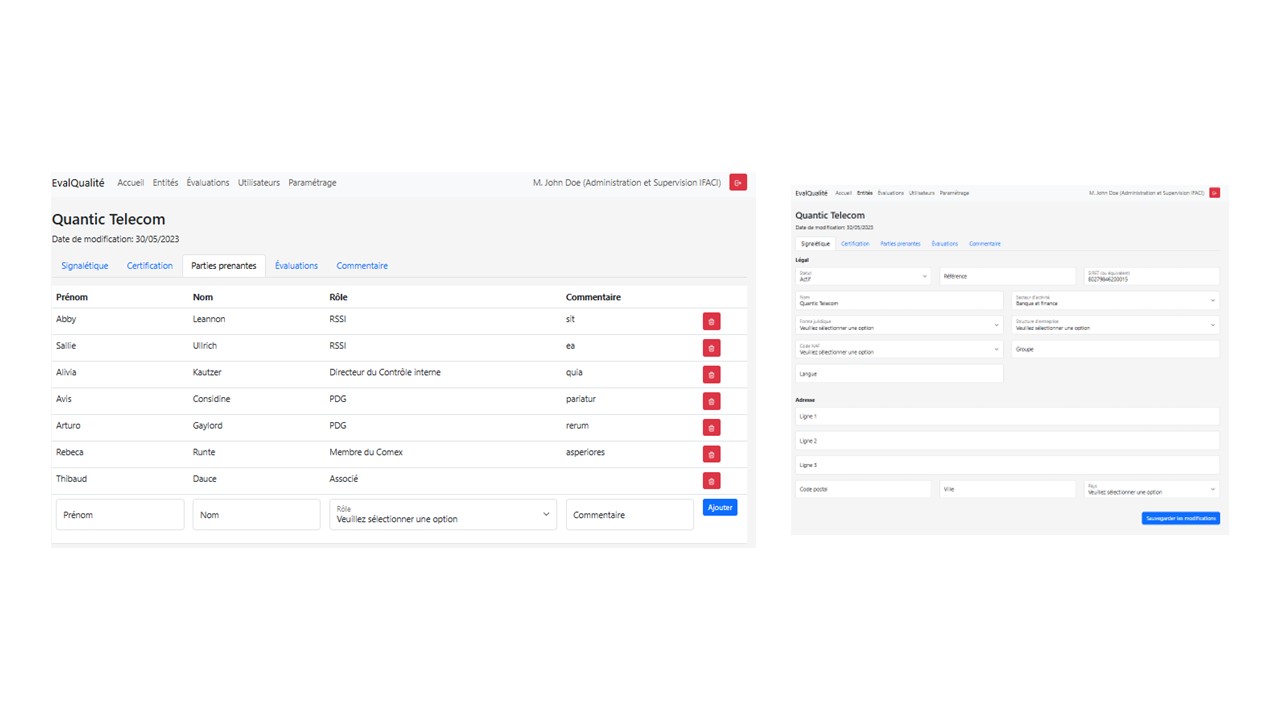Click EvalQualité brand link in the stakeholders screen
This screenshot has height=720, width=1280.
click(78, 183)
